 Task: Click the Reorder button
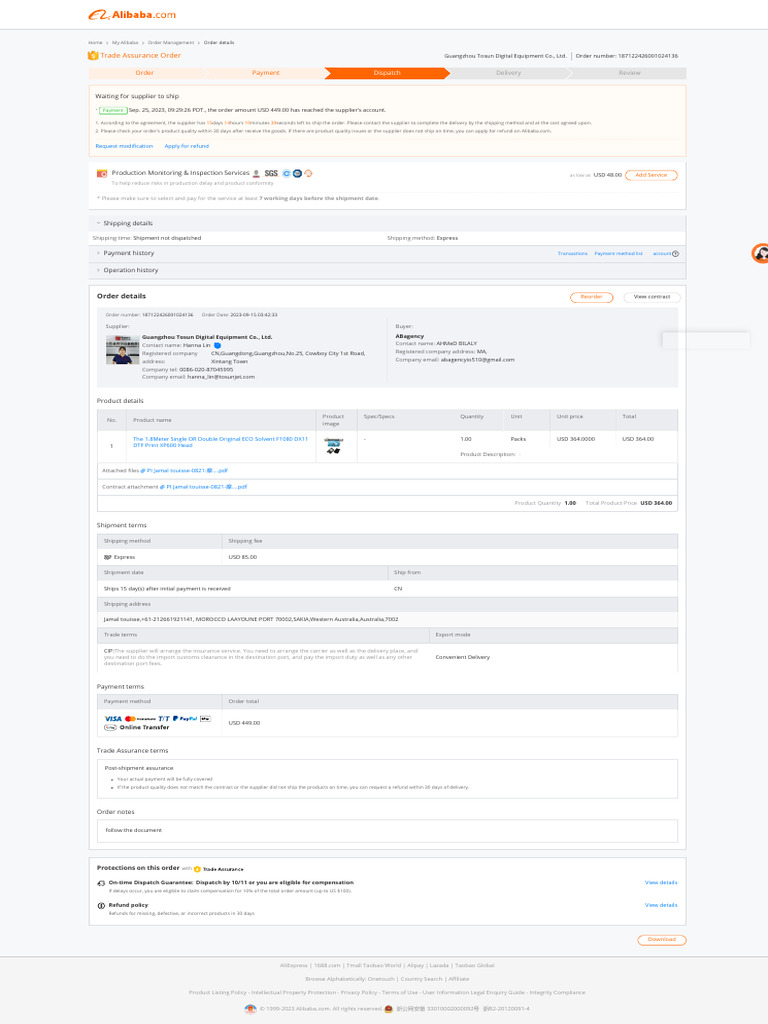(591, 297)
